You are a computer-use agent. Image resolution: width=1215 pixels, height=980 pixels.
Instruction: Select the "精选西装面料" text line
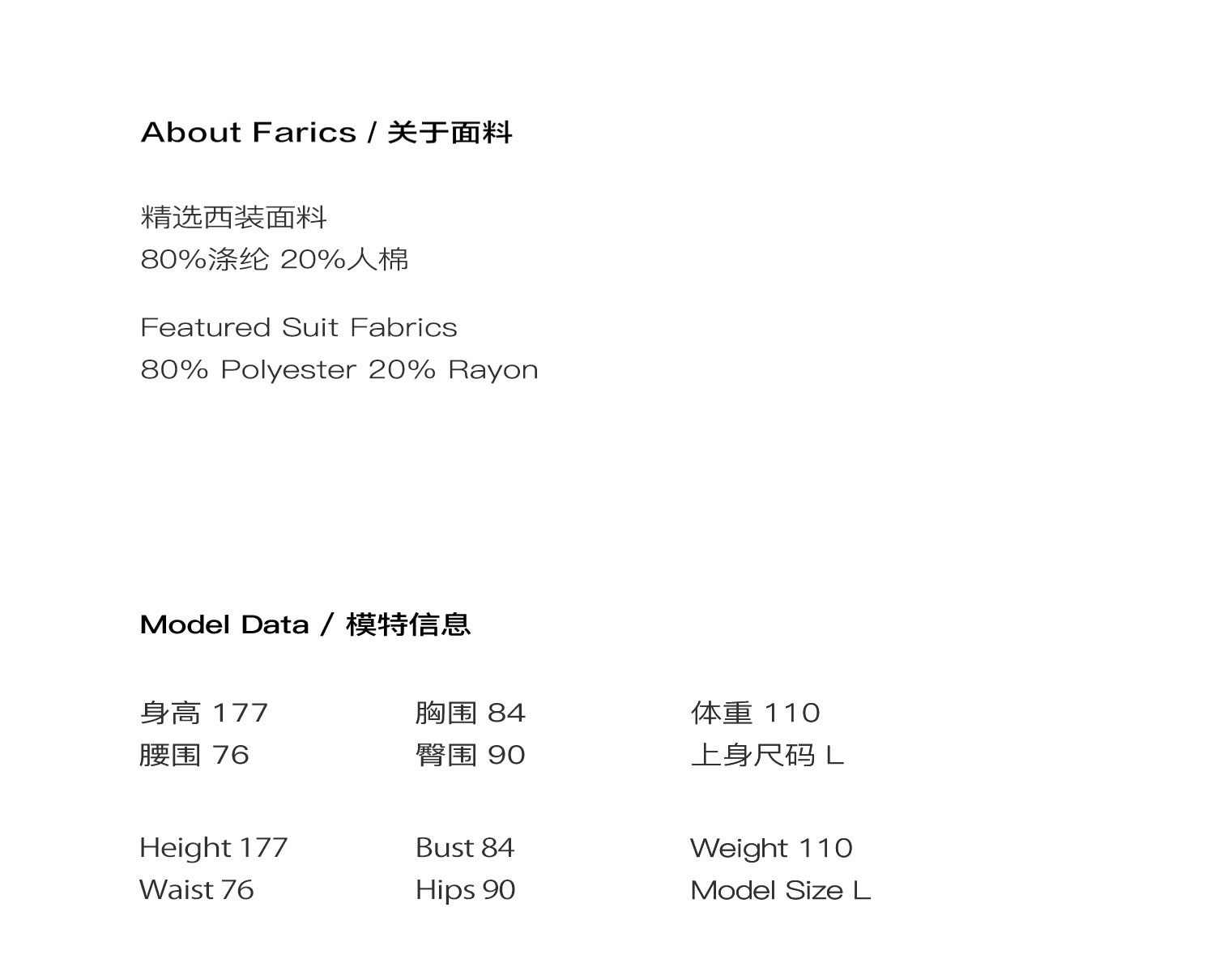[233, 217]
